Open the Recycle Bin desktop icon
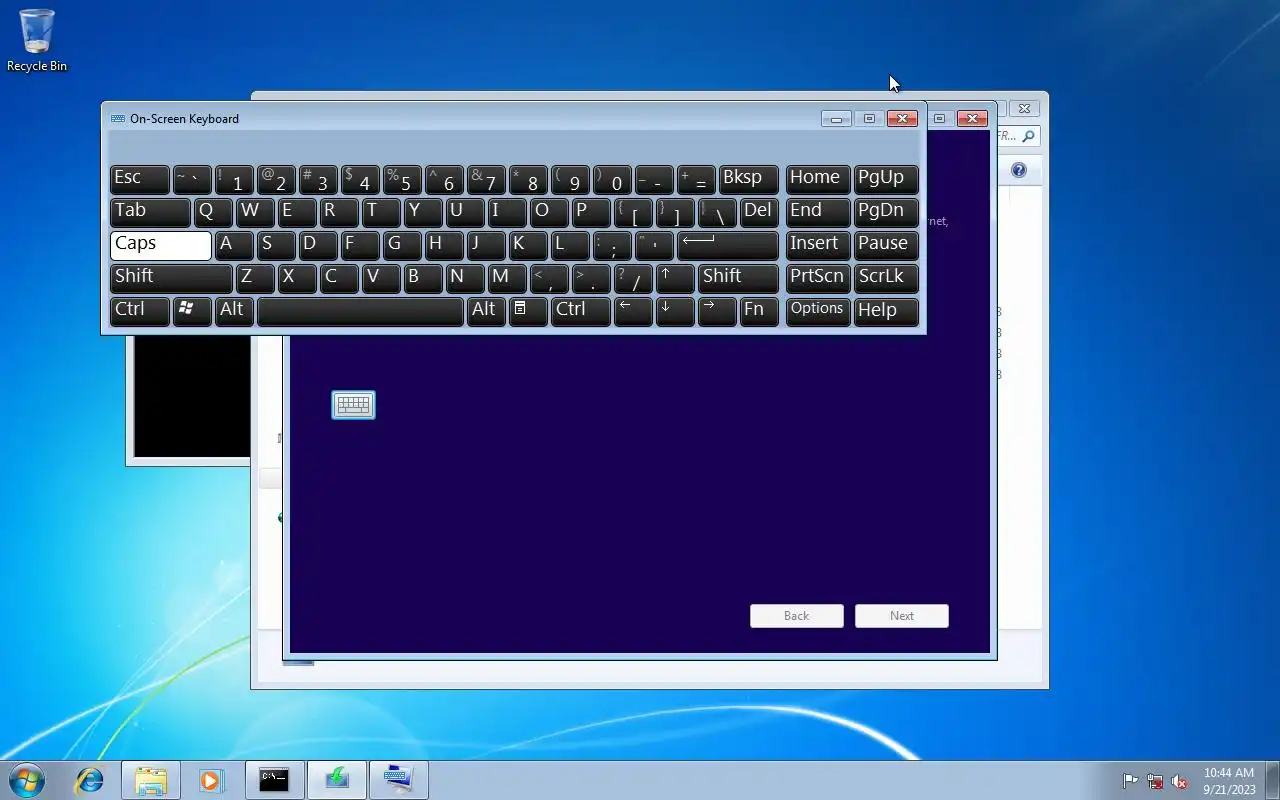This screenshot has height=800, width=1280. (37, 41)
